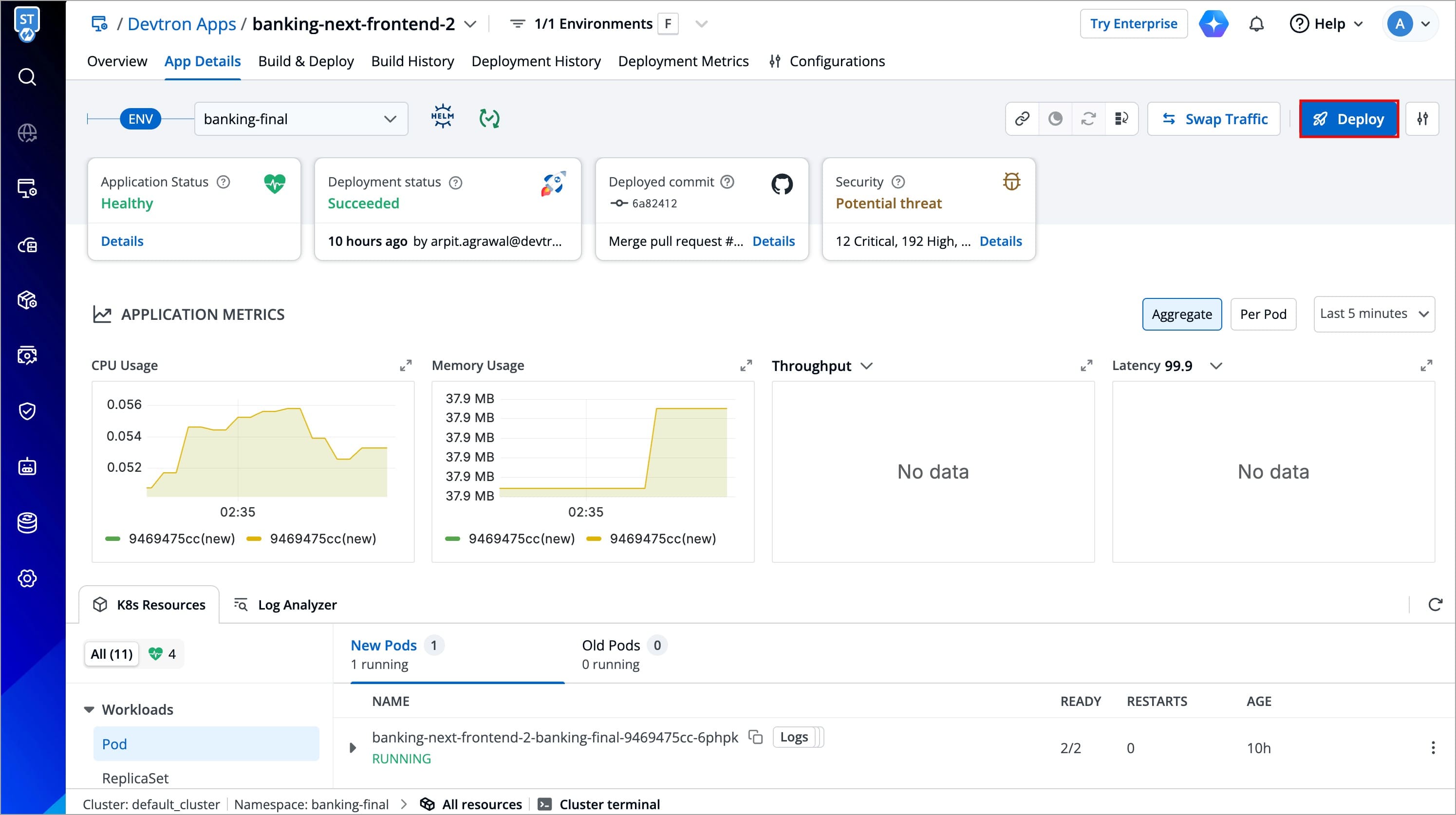Image resolution: width=1456 pixels, height=815 pixels.
Task: Open the search icon in sidebar
Action: click(x=27, y=77)
